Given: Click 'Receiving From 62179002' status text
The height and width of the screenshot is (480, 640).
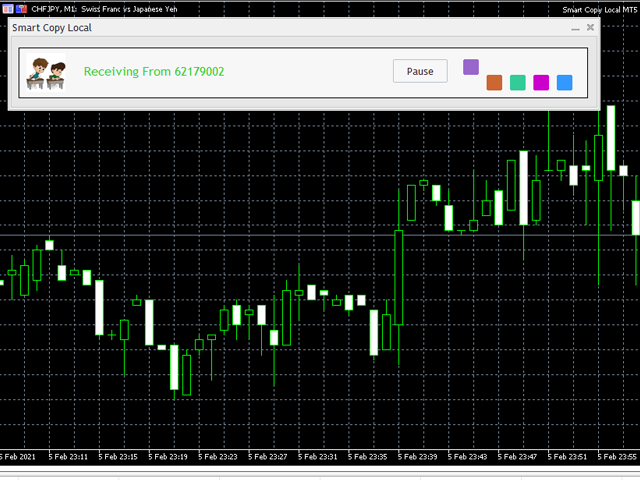Looking at the screenshot, I should [154, 72].
